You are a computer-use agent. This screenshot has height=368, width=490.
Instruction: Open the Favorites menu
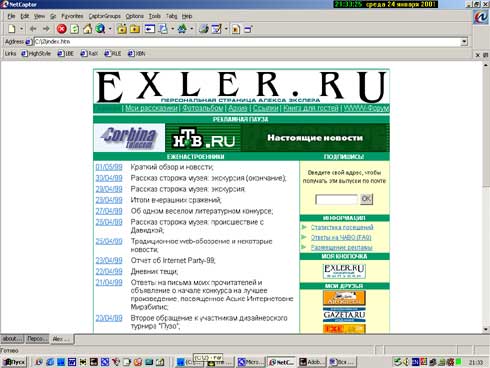click(x=72, y=16)
